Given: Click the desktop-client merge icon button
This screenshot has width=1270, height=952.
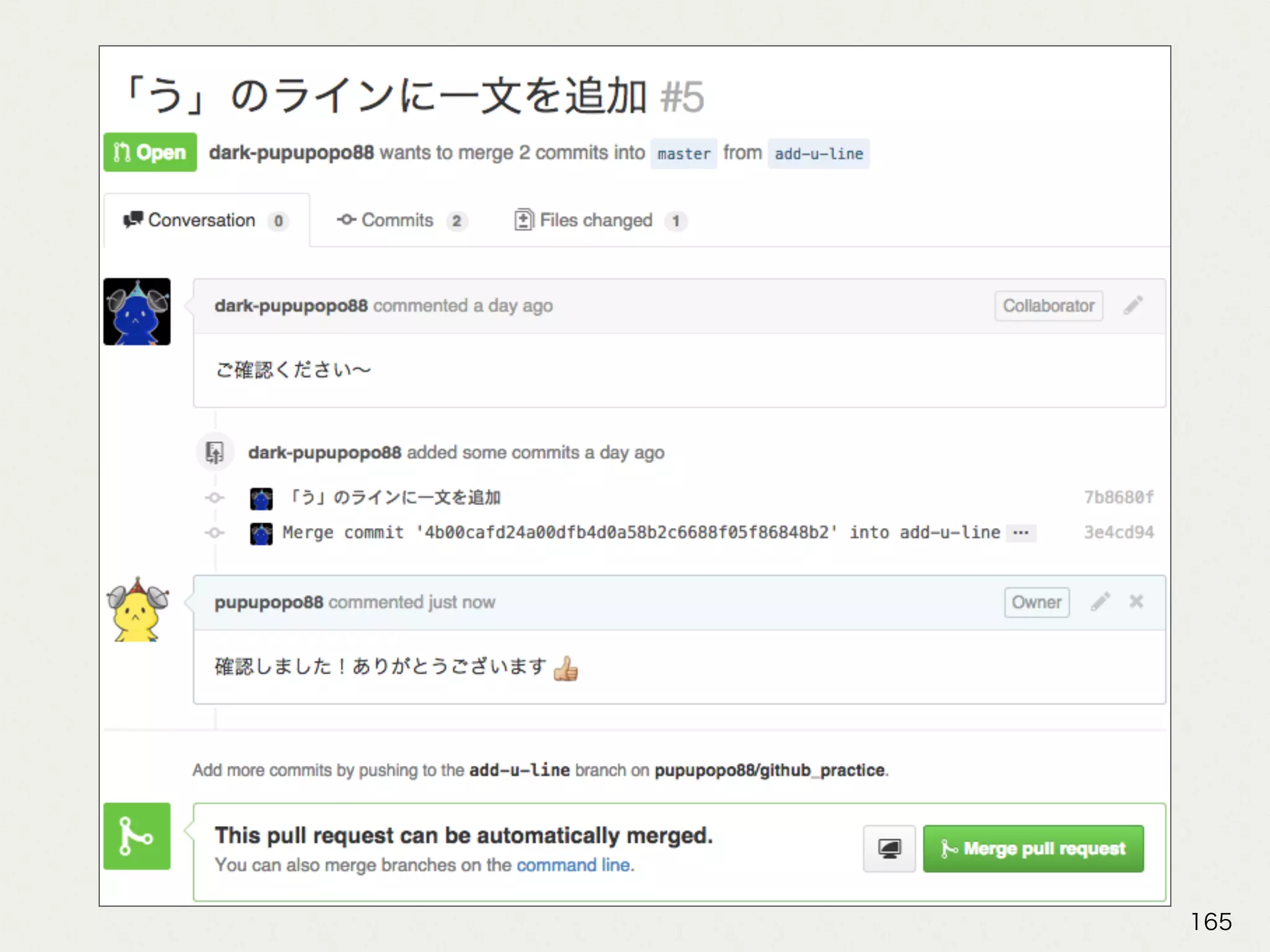Looking at the screenshot, I should pyautogui.click(x=889, y=848).
